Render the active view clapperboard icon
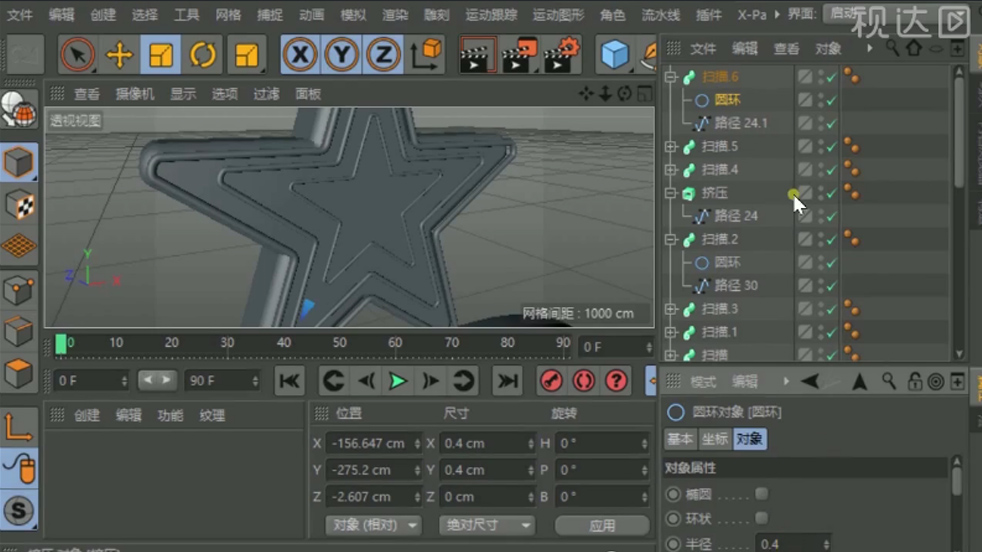Viewport: 982px width, 552px height. (477, 55)
